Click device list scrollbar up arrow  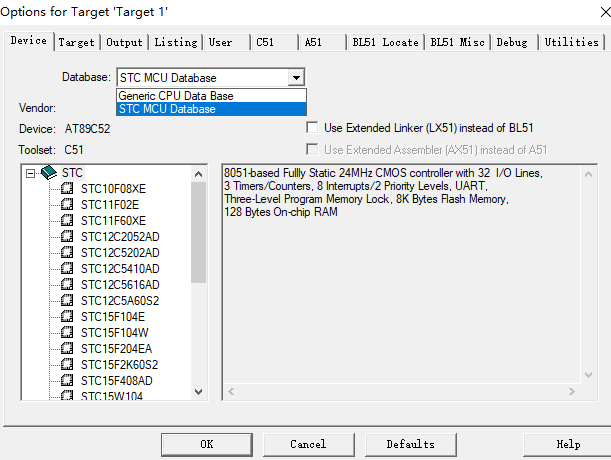(198, 174)
